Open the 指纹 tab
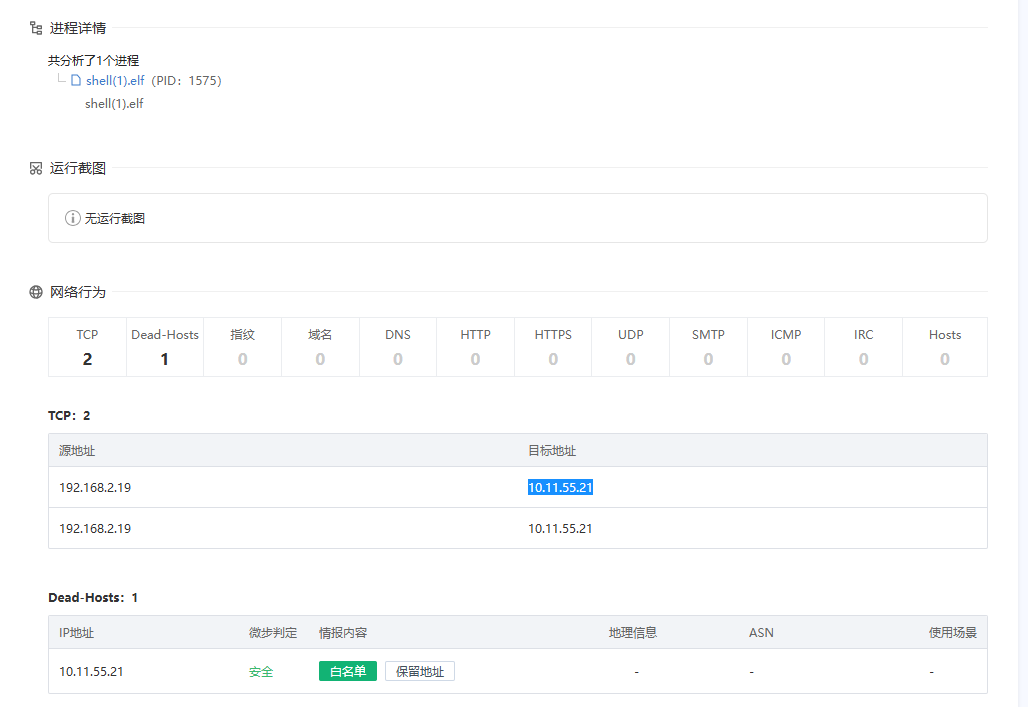This screenshot has height=707, width=1028. pyautogui.click(x=243, y=346)
